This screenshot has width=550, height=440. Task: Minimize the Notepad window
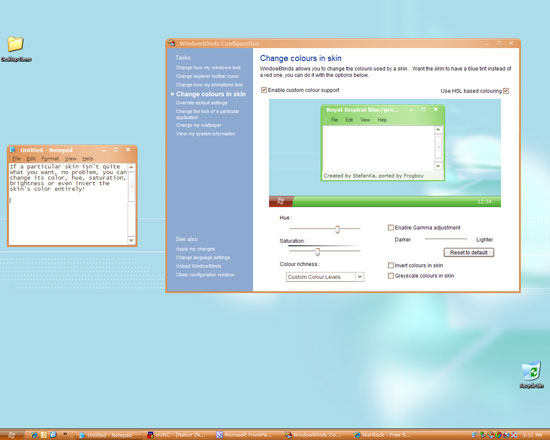pos(104,150)
